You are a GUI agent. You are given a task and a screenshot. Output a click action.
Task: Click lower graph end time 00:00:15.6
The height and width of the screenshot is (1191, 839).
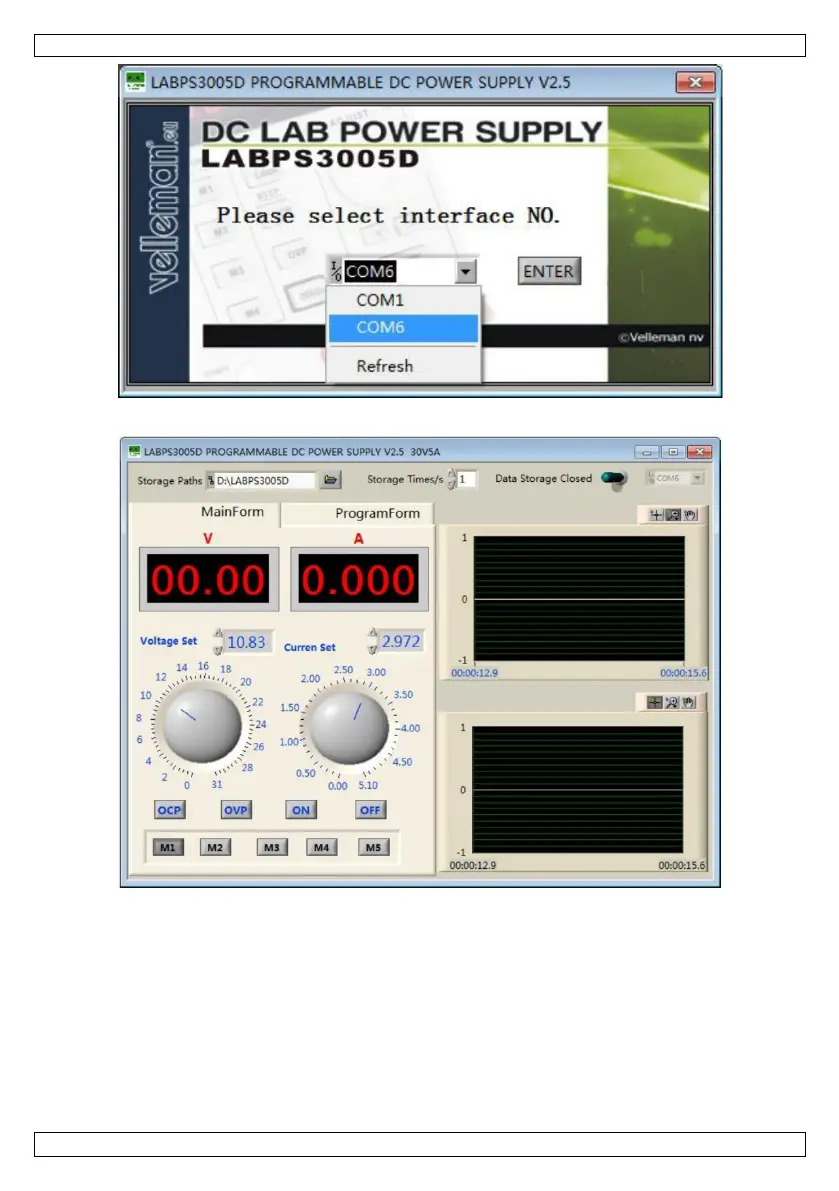681,865
